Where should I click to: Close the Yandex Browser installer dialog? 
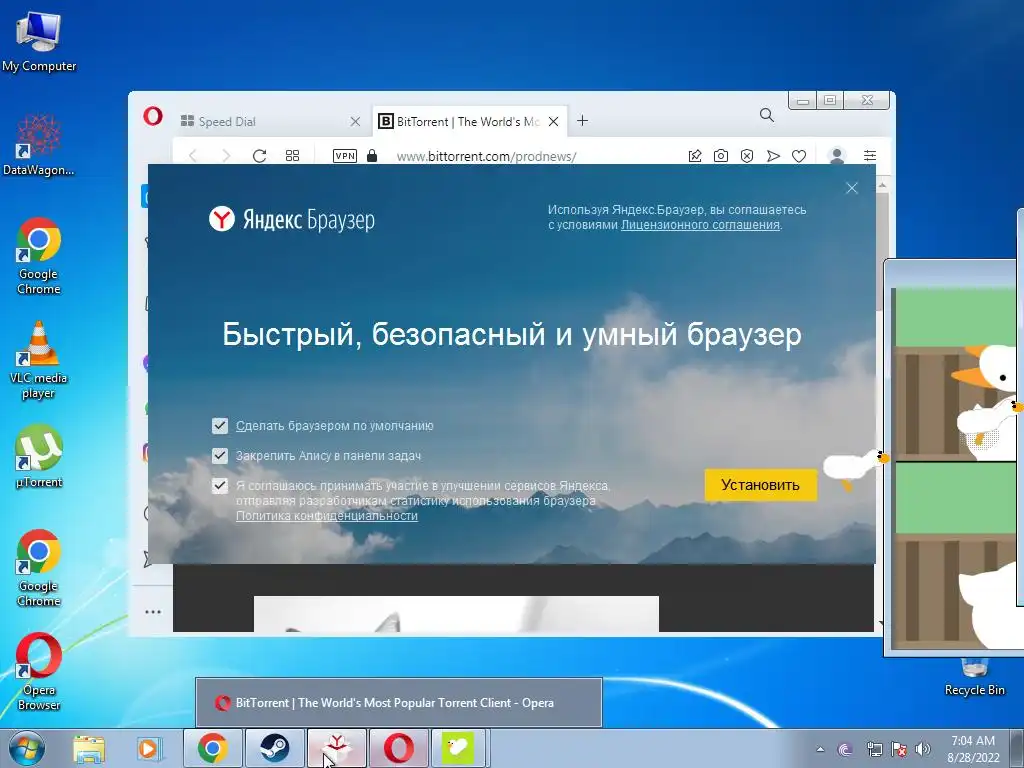pos(852,188)
